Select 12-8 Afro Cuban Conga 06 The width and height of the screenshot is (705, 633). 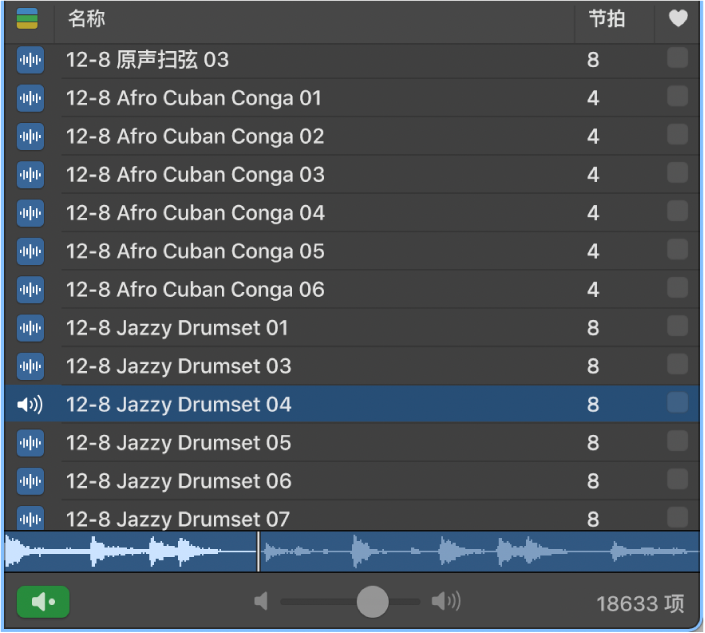point(195,290)
